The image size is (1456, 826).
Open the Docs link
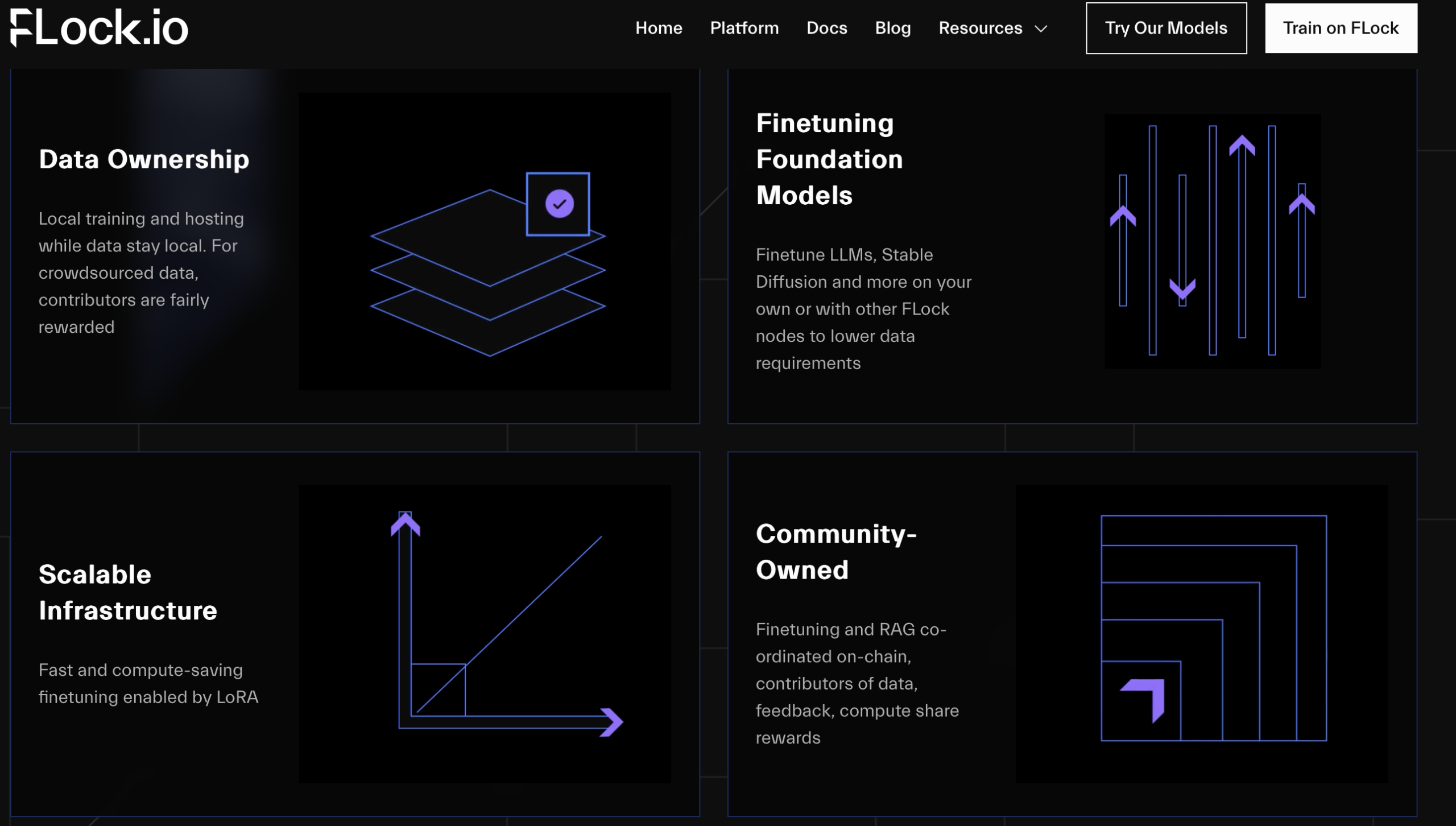[x=827, y=28]
